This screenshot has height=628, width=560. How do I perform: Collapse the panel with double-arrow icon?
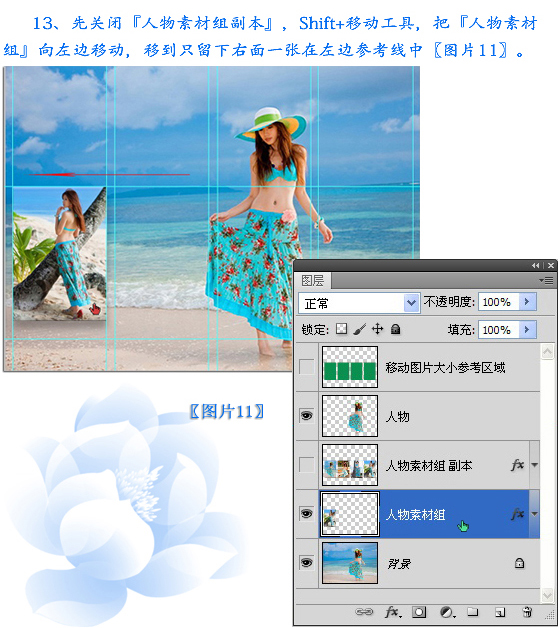[x=536, y=265]
